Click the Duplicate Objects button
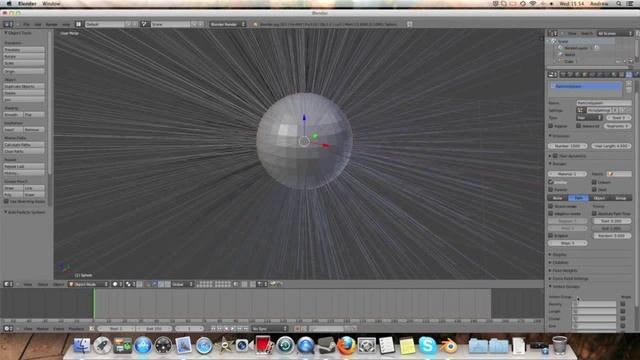 coord(24,86)
